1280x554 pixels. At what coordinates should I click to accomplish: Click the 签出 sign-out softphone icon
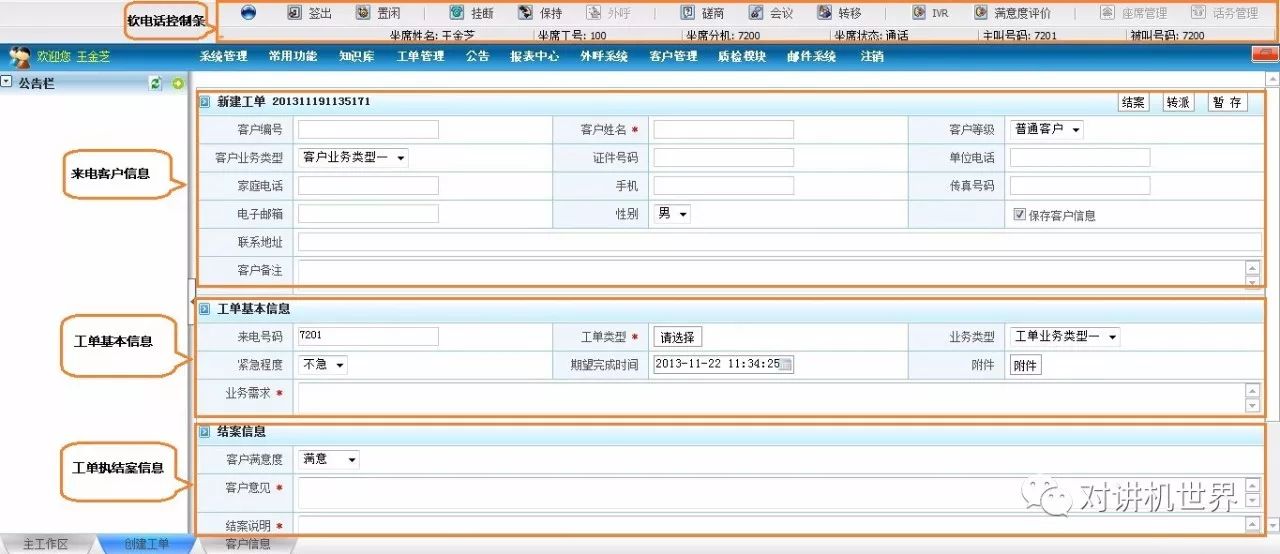click(x=295, y=13)
